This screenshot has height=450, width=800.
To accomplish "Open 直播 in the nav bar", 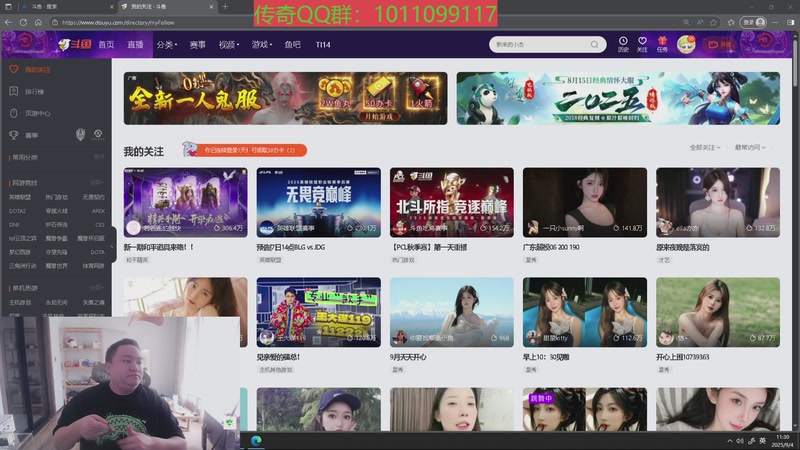I will pos(135,45).
